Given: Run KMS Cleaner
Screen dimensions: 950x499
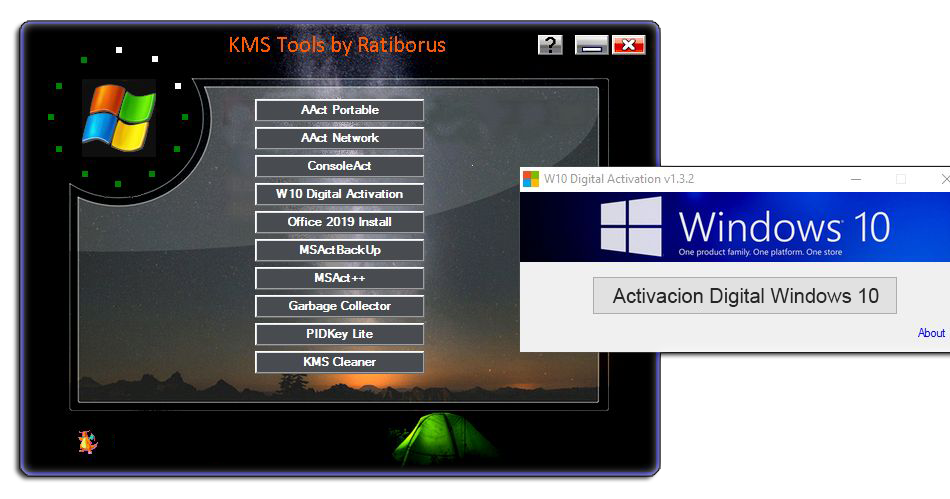Looking at the screenshot, I should (x=339, y=362).
